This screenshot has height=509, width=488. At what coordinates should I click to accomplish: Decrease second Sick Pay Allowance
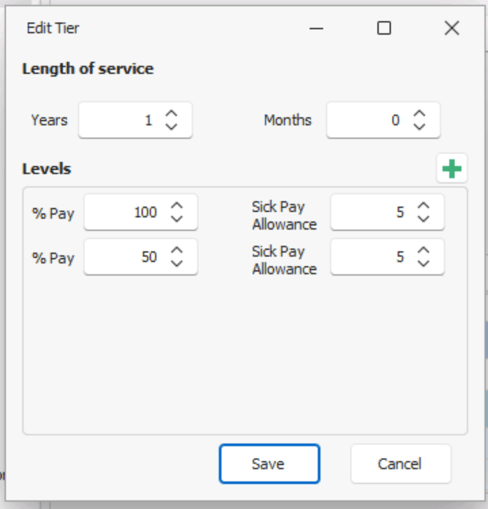[x=423, y=263]
